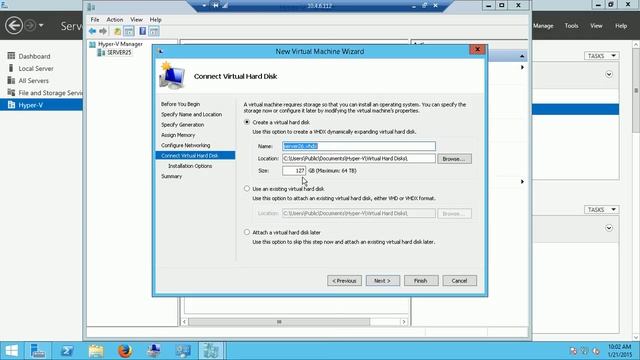Open Firefox from taskbar
The image size is (640, 360).
(125, 351)
